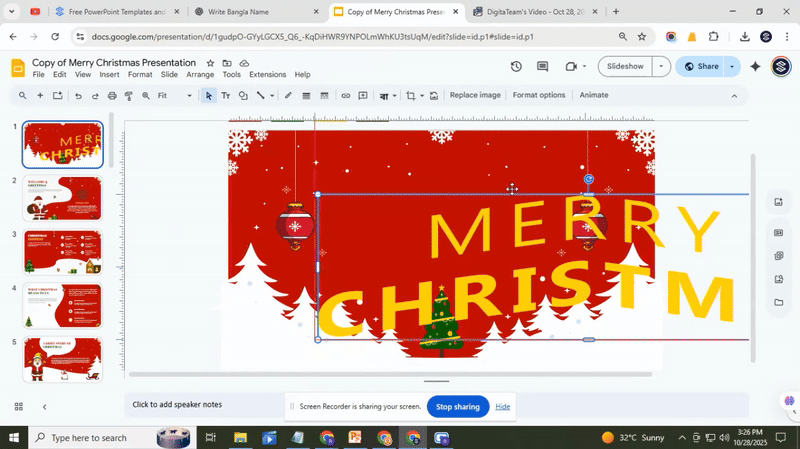Open grid view of slides
This screenshot has width=800, height=449.
click(x=18, y=406)
